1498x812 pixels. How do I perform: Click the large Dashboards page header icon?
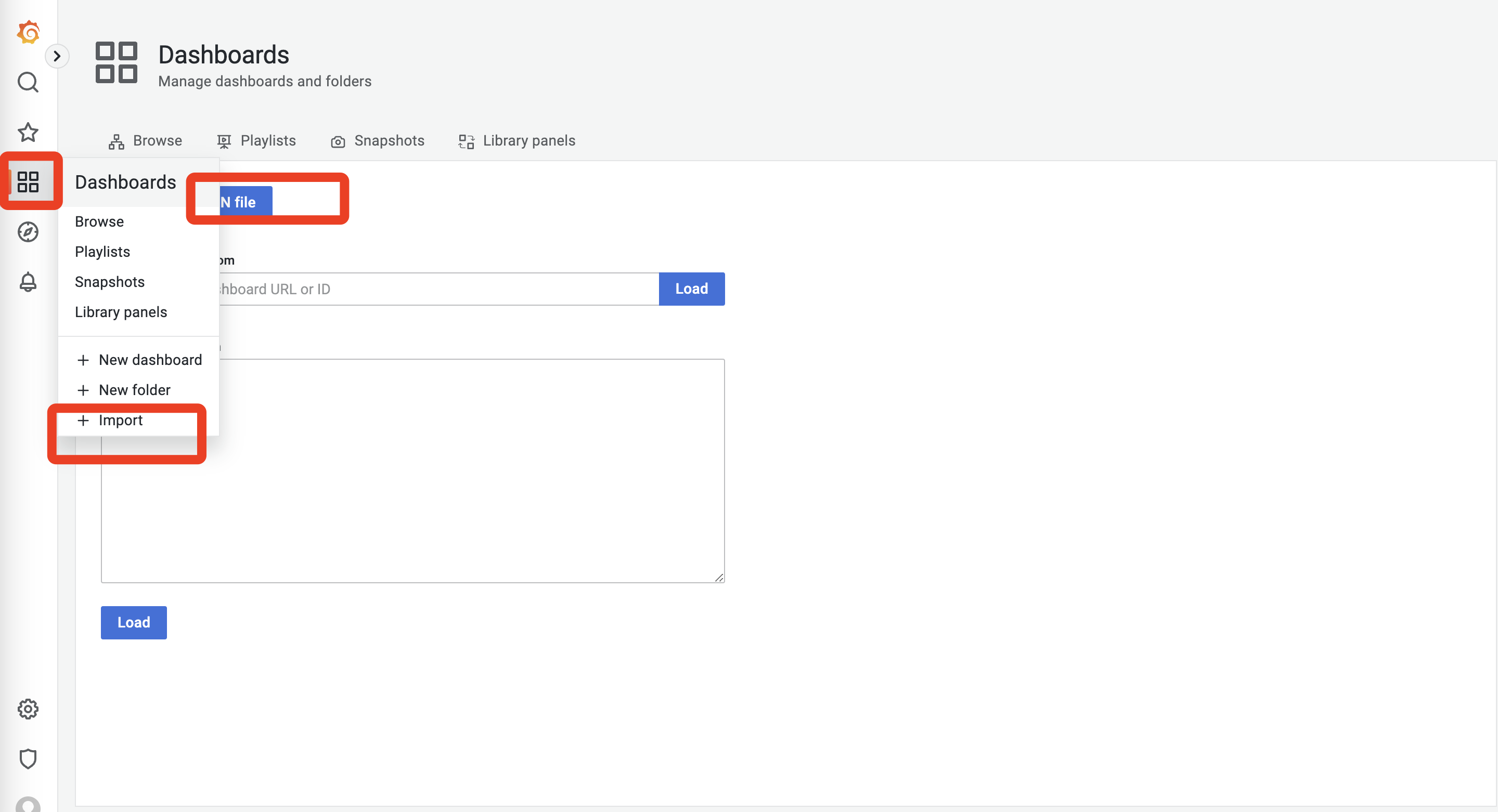pyautogui.click(x=117, y=62)
